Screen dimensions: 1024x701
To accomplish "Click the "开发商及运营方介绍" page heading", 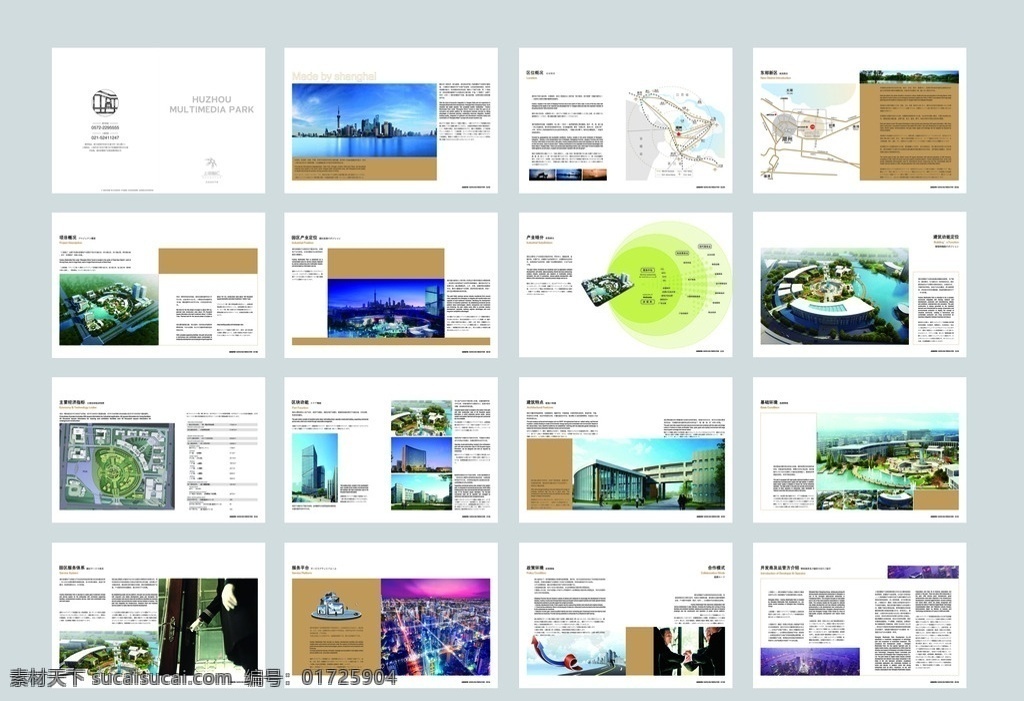I will click(x=779, y=568).
